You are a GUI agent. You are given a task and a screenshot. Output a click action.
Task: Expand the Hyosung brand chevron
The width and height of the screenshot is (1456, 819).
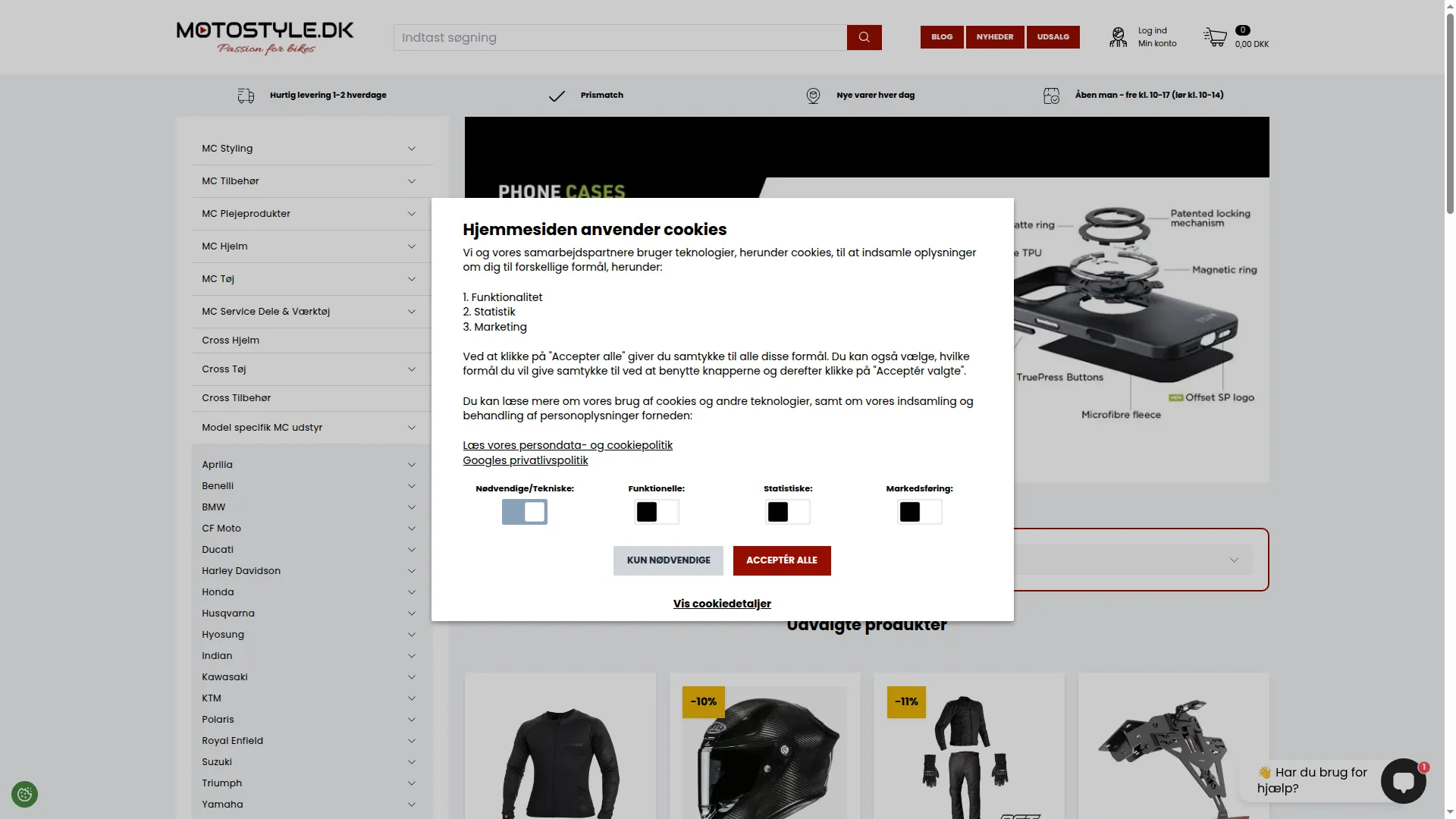(x=412, y=635)
